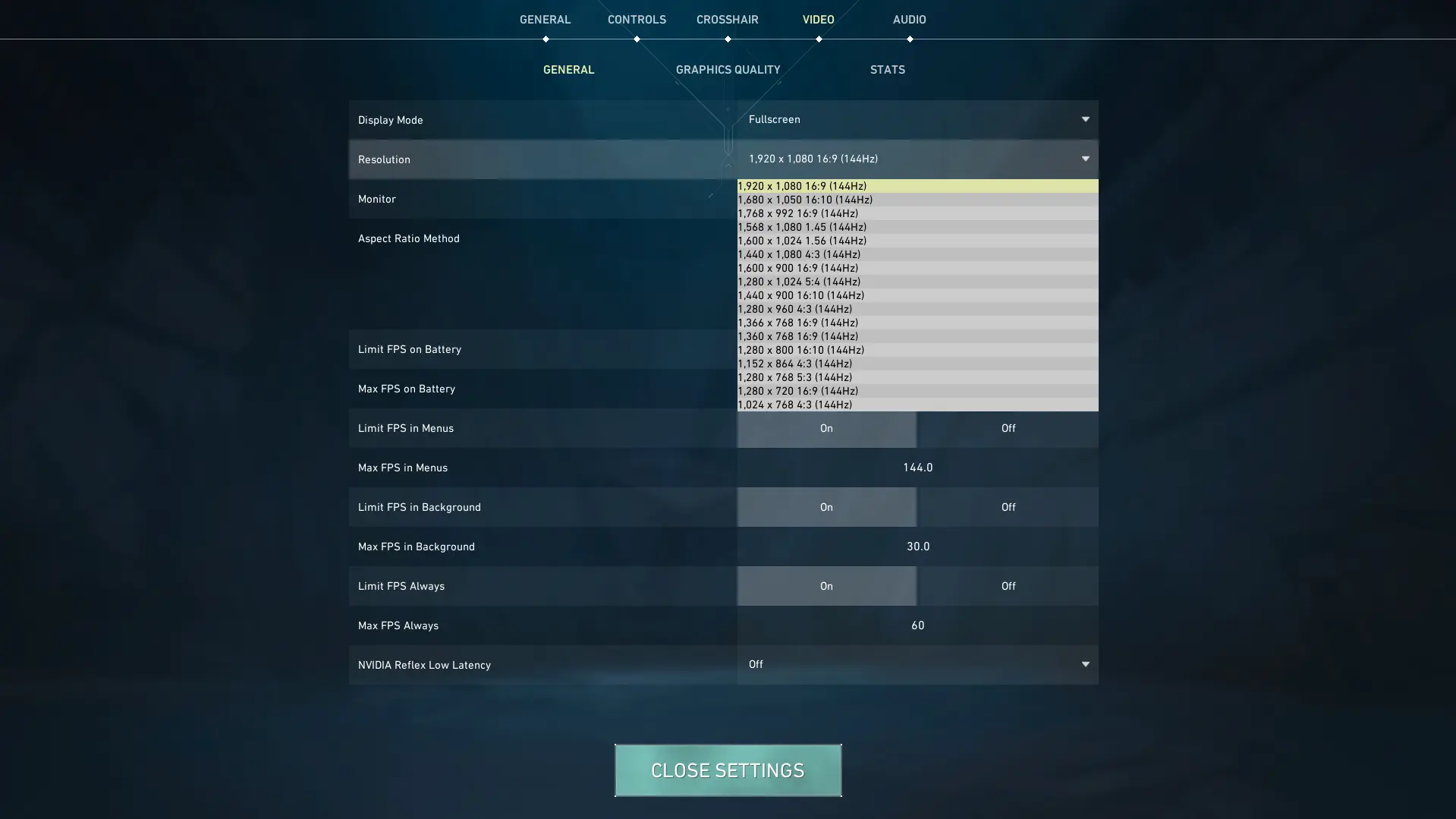
Task: Choose 1,920 x 1,080 16:9 resolution option
Action: (x=917, y=186)
